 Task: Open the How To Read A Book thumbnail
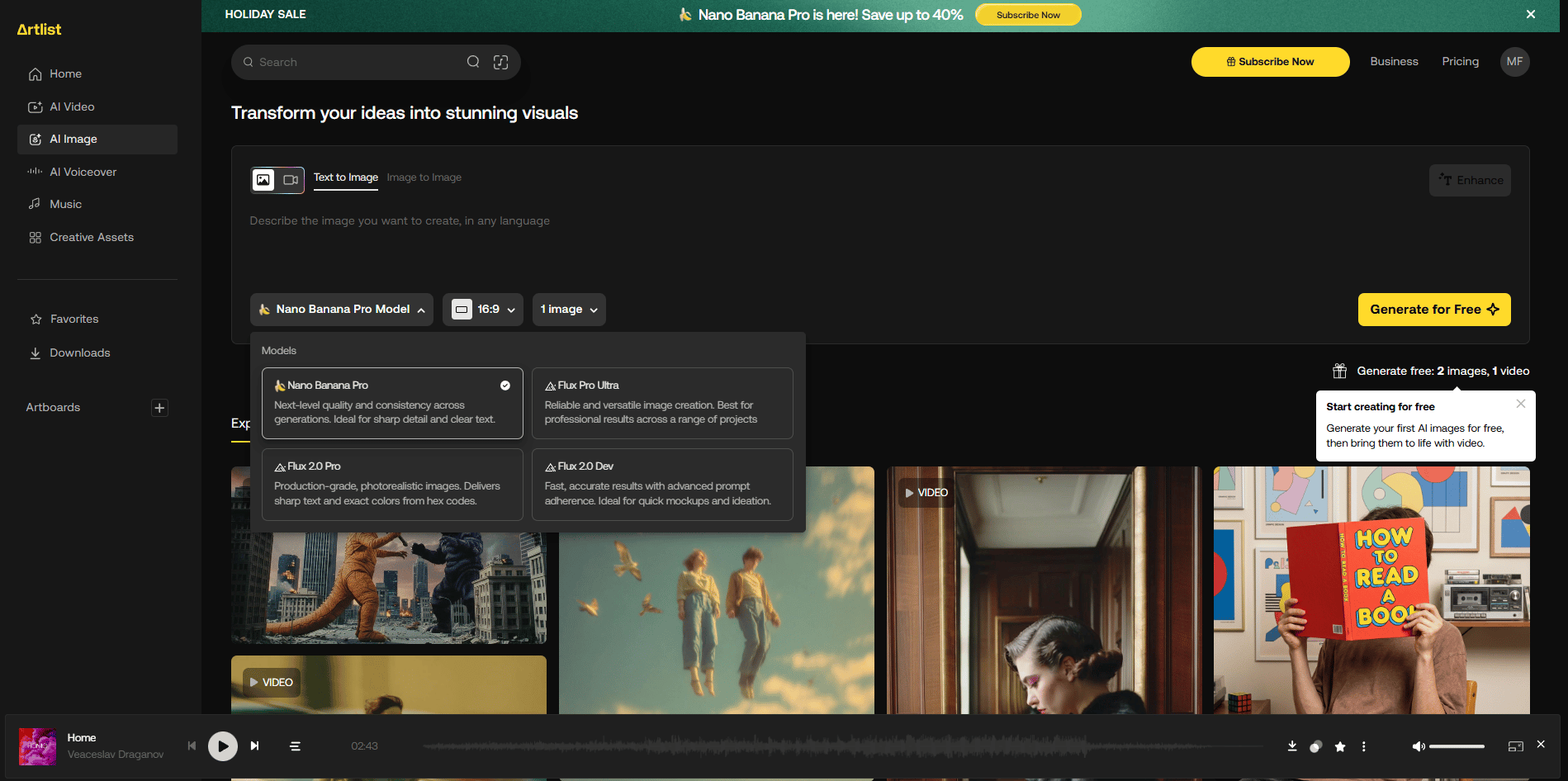tap(1371, 590)
